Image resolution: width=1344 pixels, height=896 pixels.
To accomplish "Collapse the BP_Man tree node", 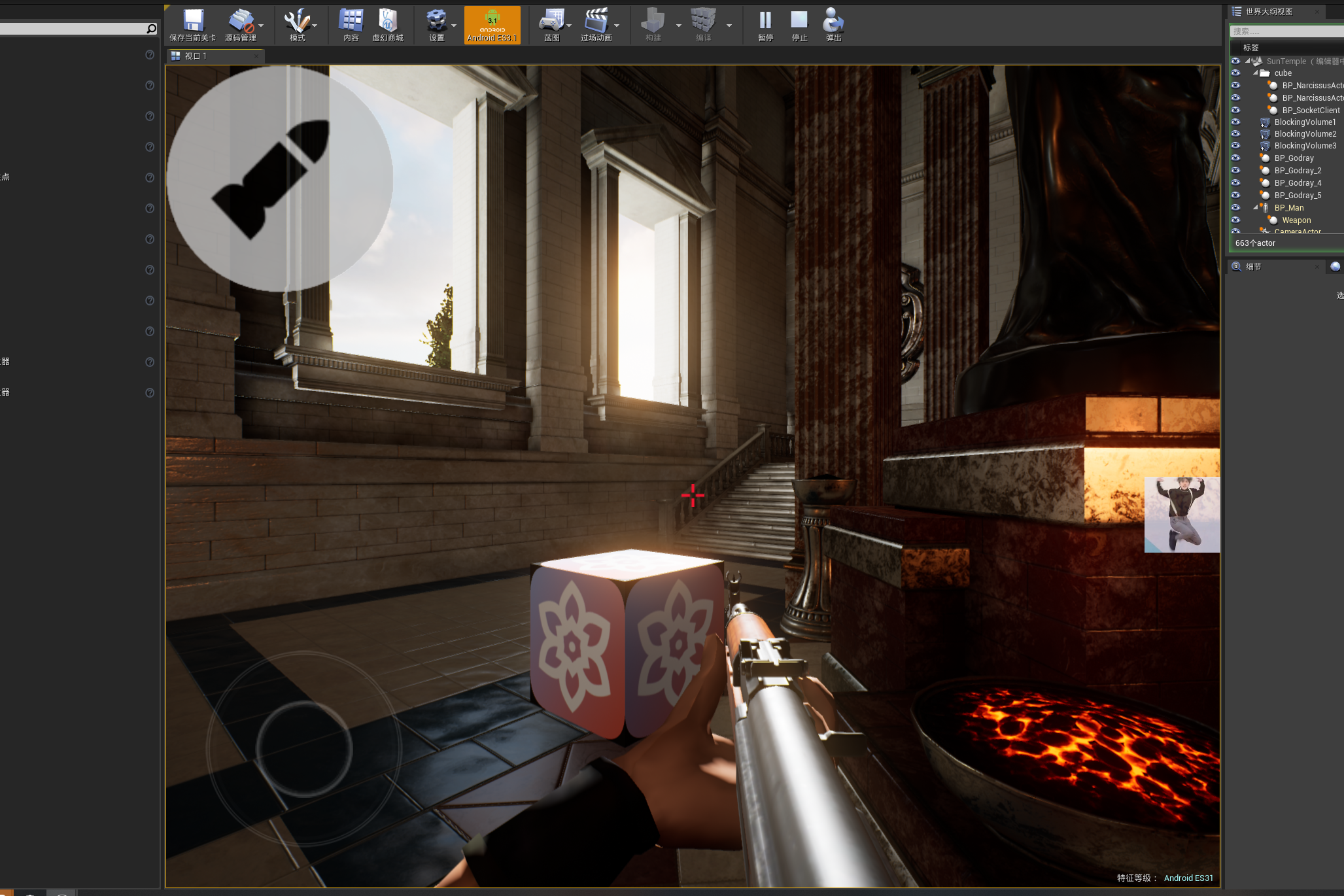I will click(1256, 207).
